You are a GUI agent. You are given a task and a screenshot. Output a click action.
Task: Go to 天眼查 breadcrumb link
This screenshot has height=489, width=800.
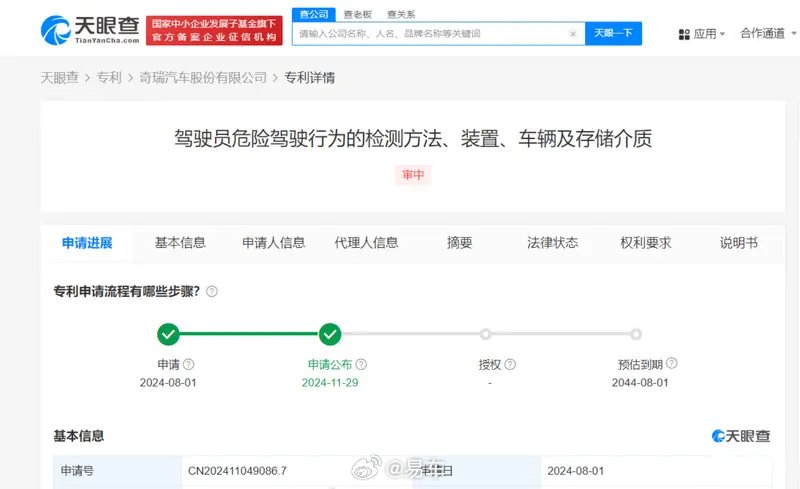click(60, 78)
